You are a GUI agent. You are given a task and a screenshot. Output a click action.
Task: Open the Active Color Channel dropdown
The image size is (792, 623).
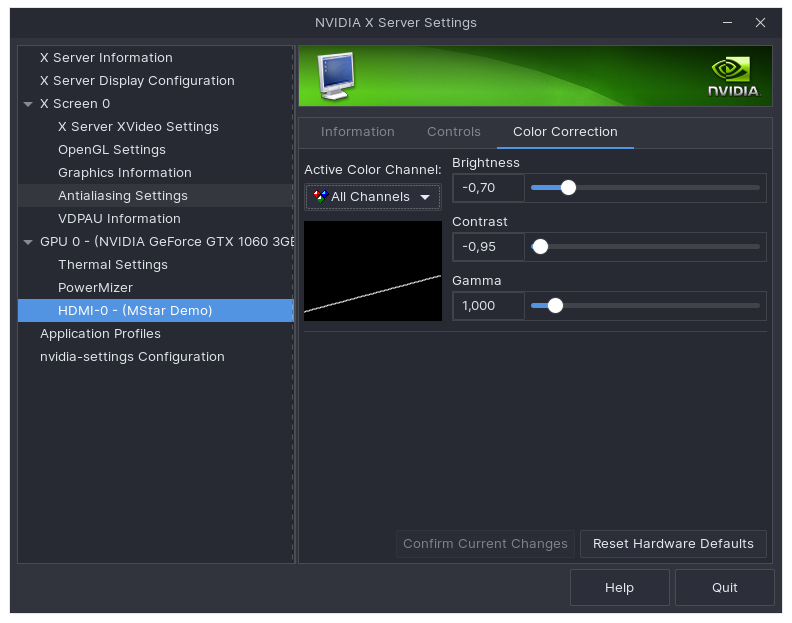pyautogui.click(x=373, y=197)
